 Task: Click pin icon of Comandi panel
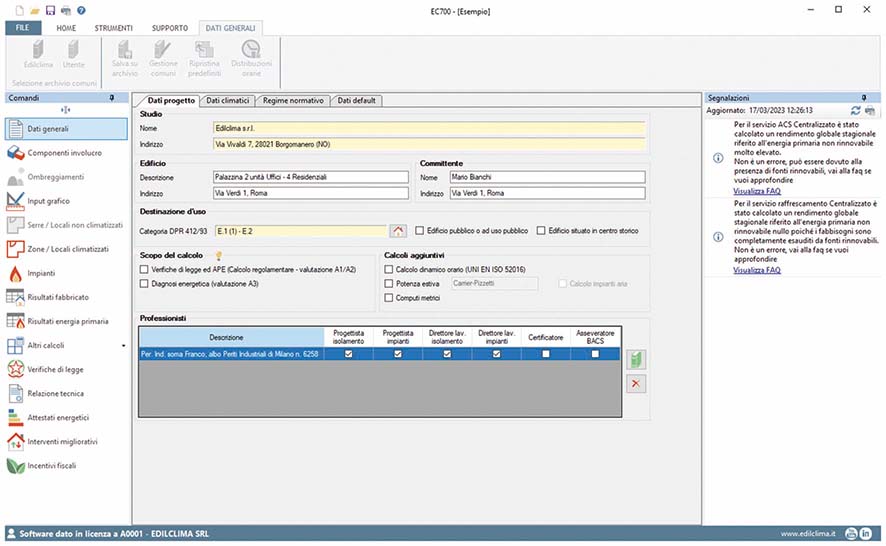tap(112, 98)
